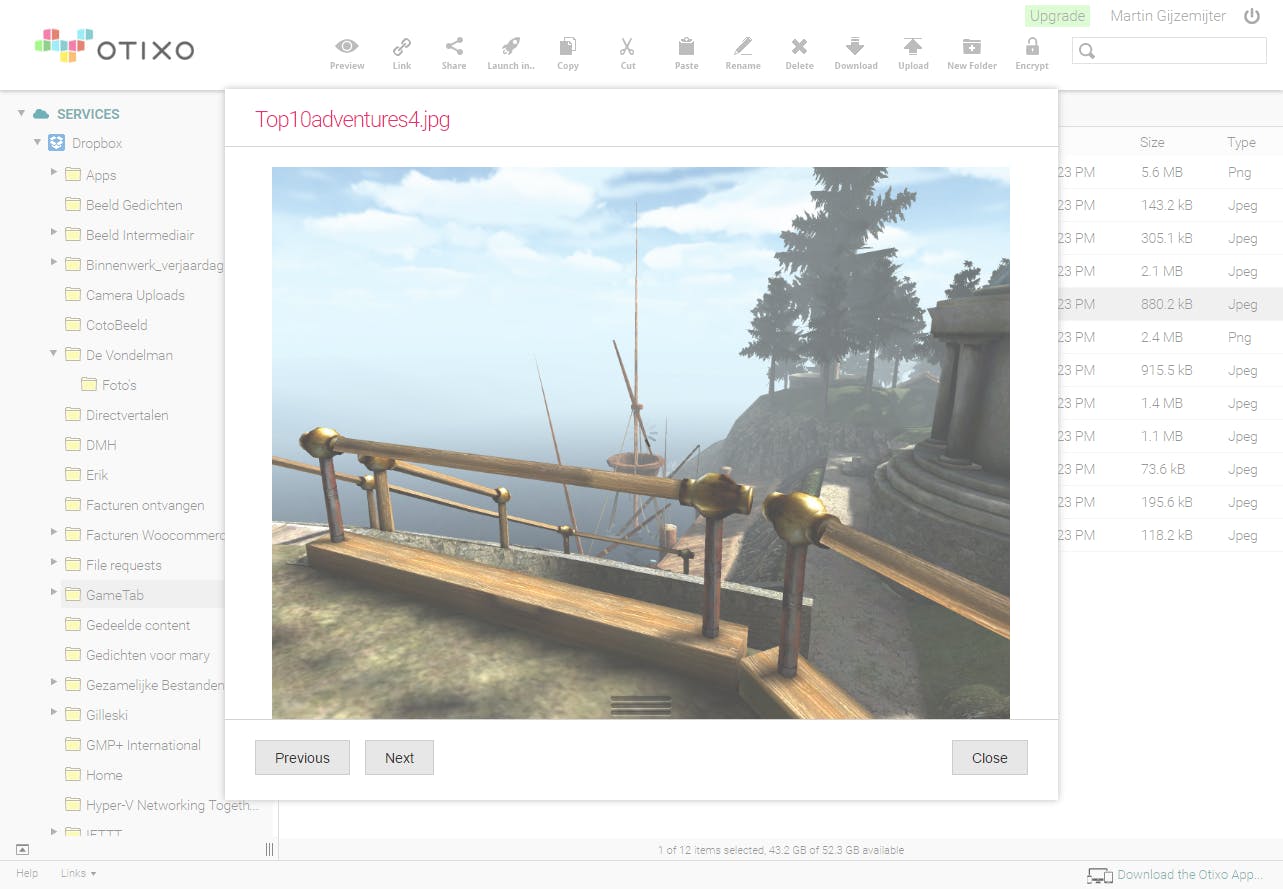The width and height of the screenshot is (1283, 889).
Task: Select the CotoBeeld folder
Action: tap(116, 325)
